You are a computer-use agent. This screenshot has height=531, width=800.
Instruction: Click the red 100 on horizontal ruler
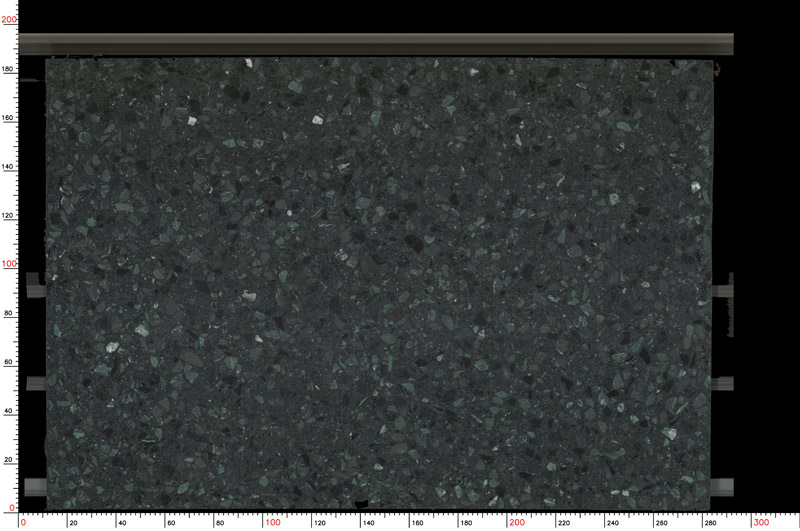click(271, 522)
